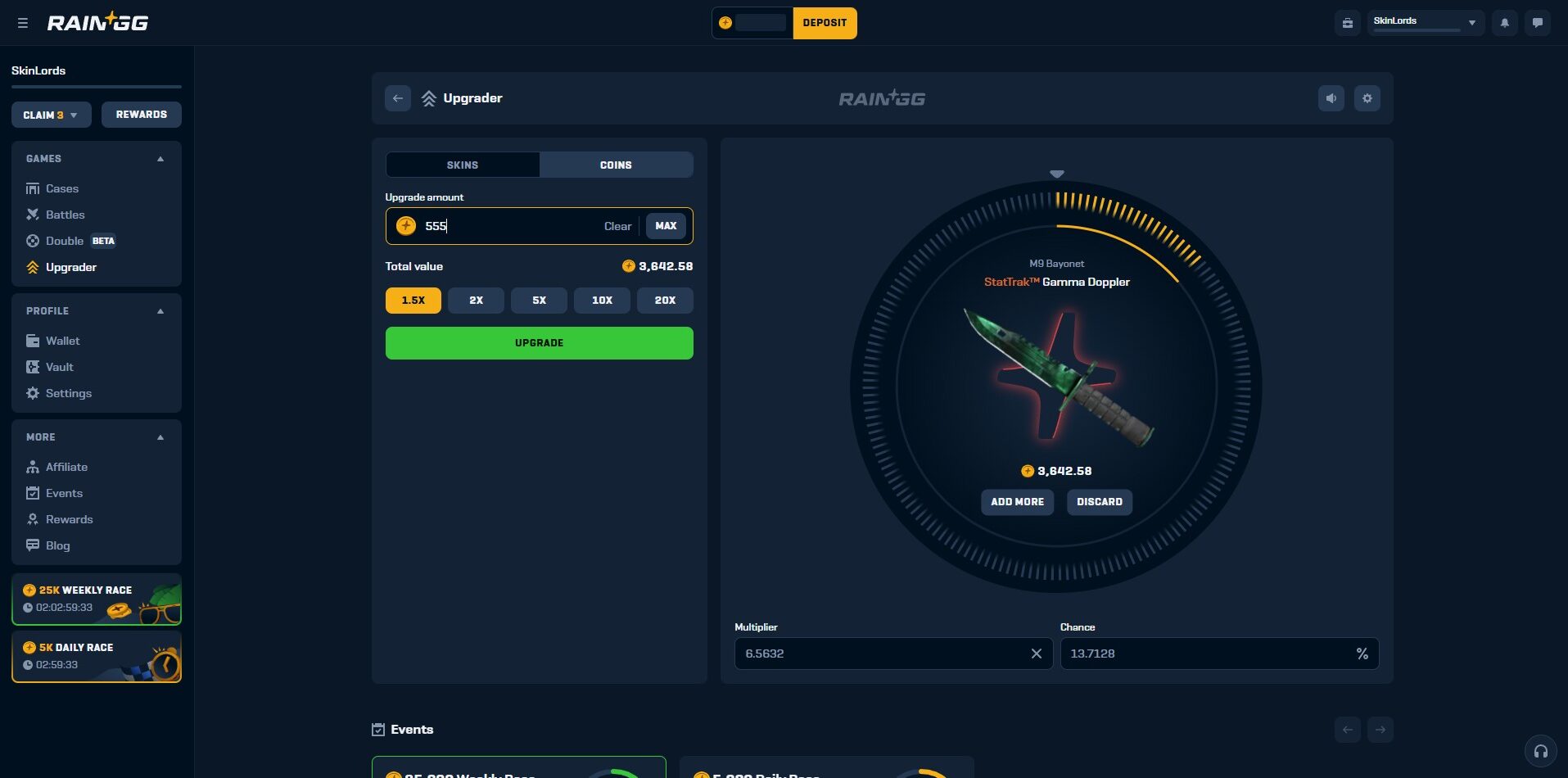Viewport: 1568px width, 778px height.
Task: Go to previous events with left arrow
Action: [1348, 730]
